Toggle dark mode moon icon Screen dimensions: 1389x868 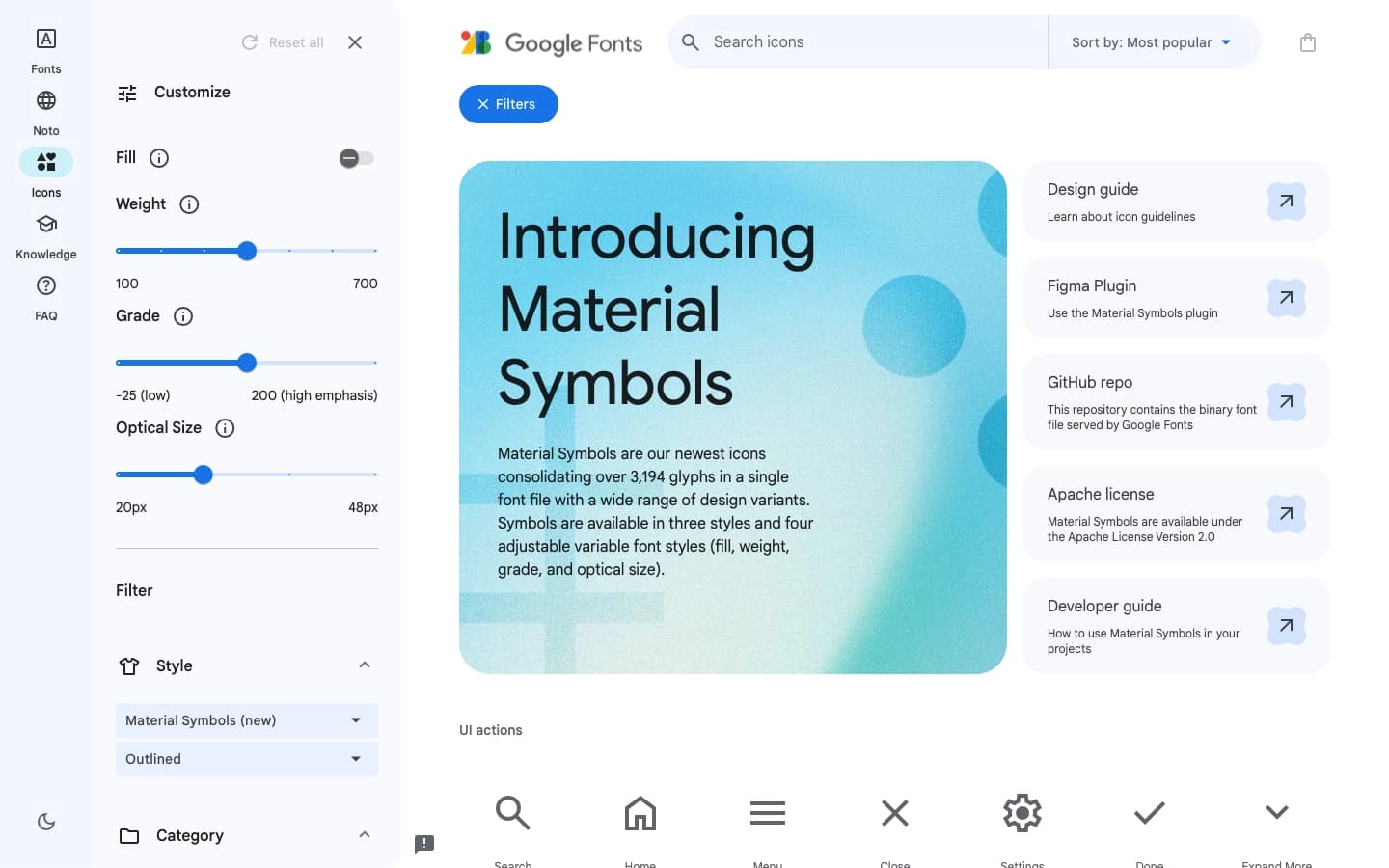(x=46, y=822)
